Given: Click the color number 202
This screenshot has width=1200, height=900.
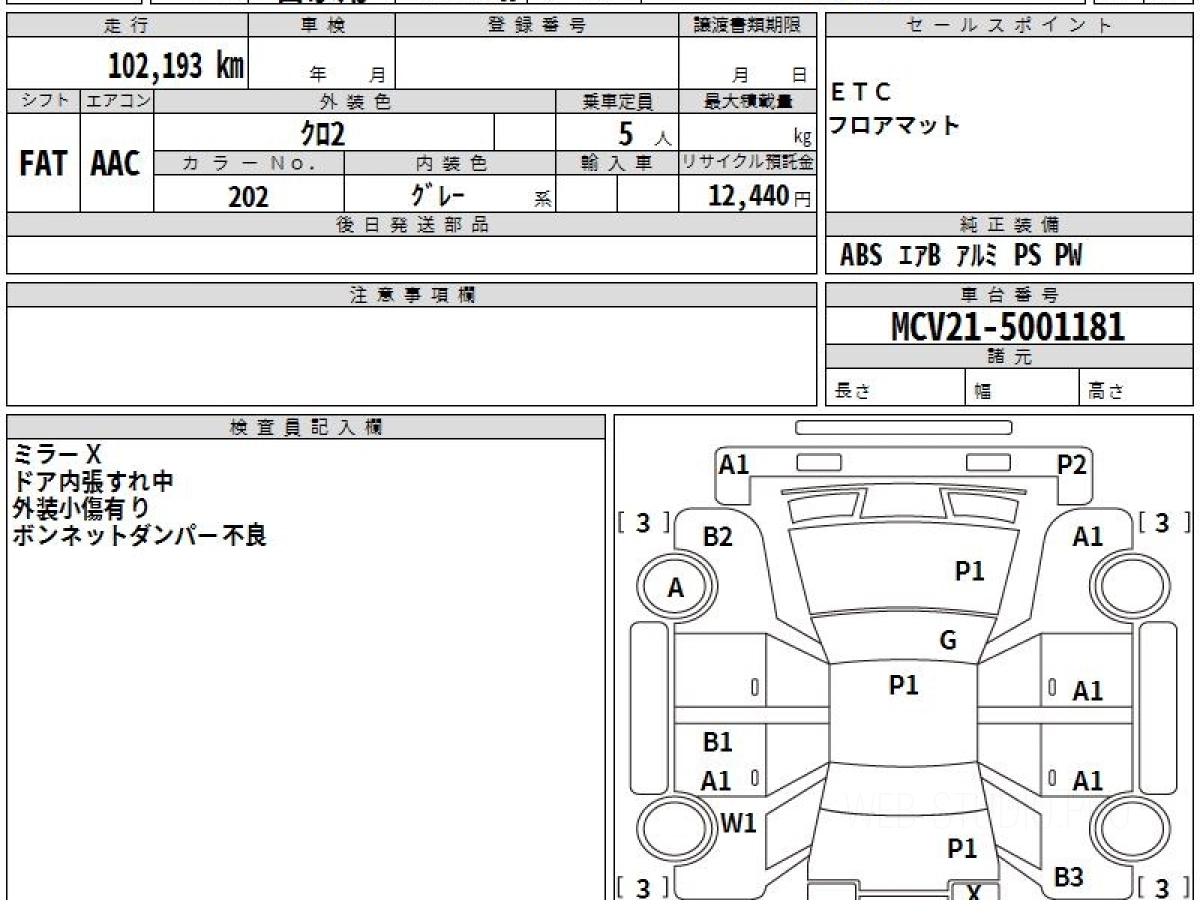Looking at the screenshot, I should pos(248,197).
